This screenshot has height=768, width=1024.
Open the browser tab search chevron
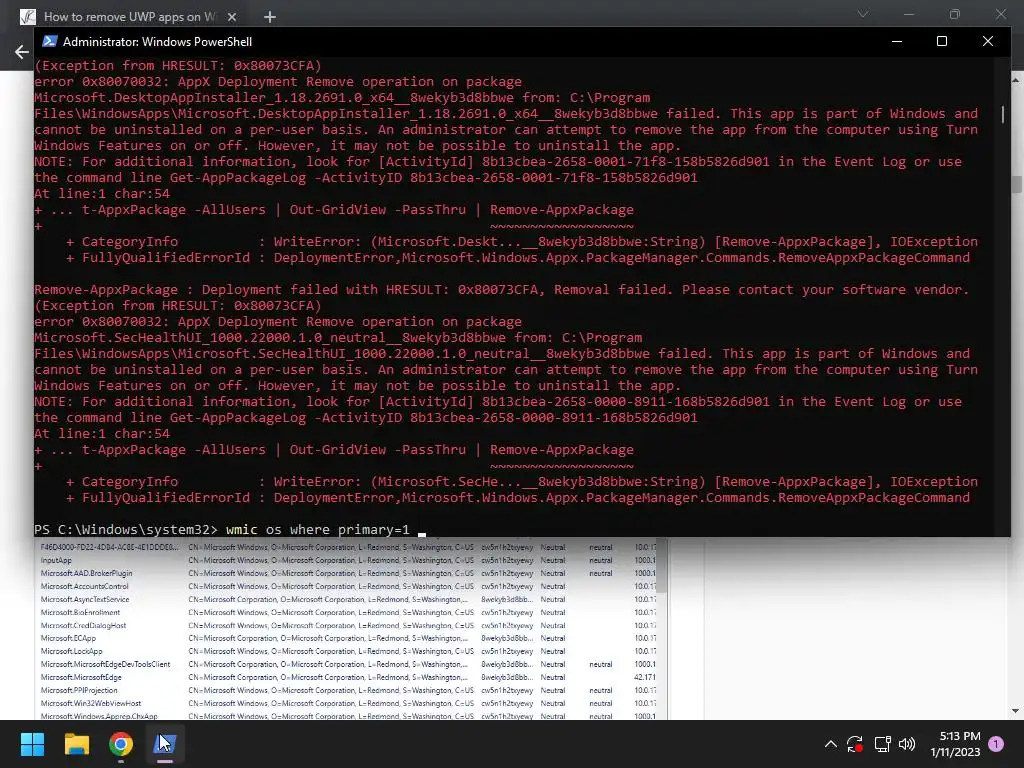[863, 14]
